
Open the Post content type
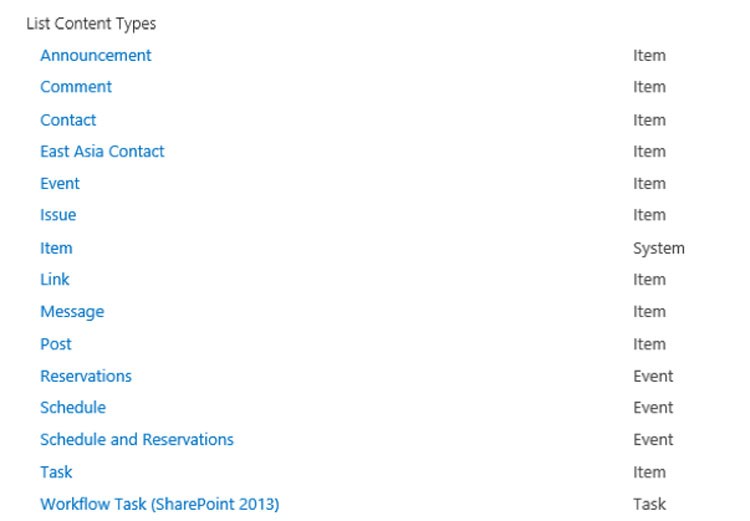55,344
